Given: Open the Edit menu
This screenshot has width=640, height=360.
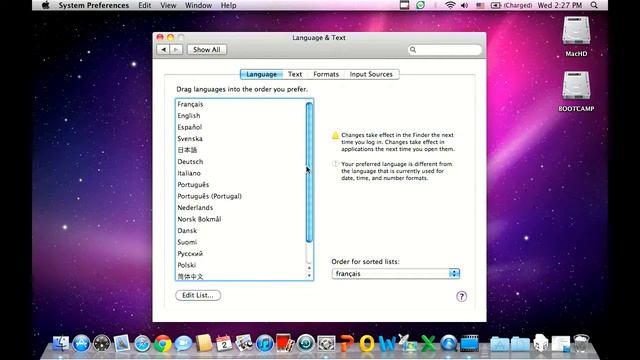Looking at the screenshot, I should [x=144, y=5].
